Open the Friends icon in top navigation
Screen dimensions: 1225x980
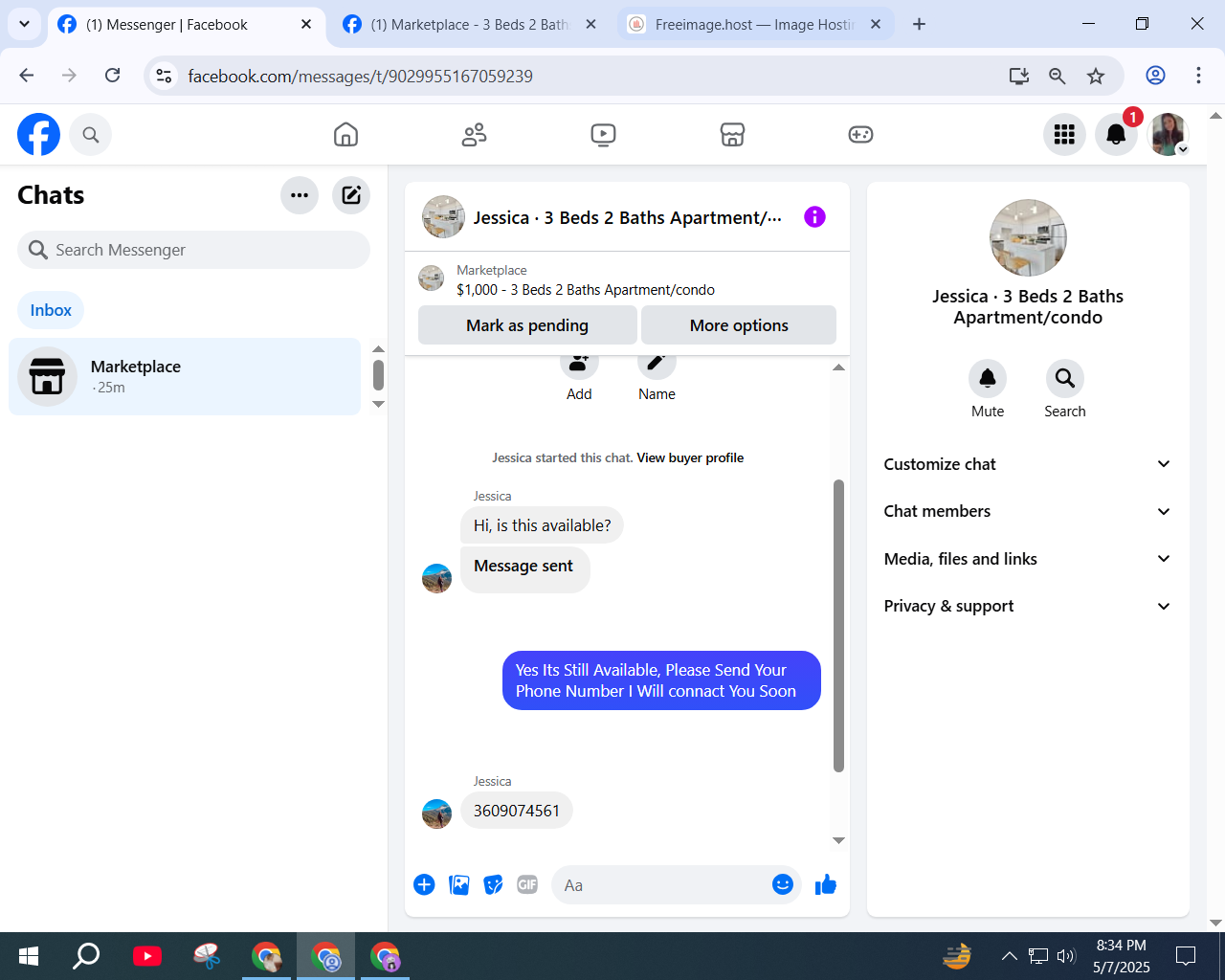click(474, 135)
